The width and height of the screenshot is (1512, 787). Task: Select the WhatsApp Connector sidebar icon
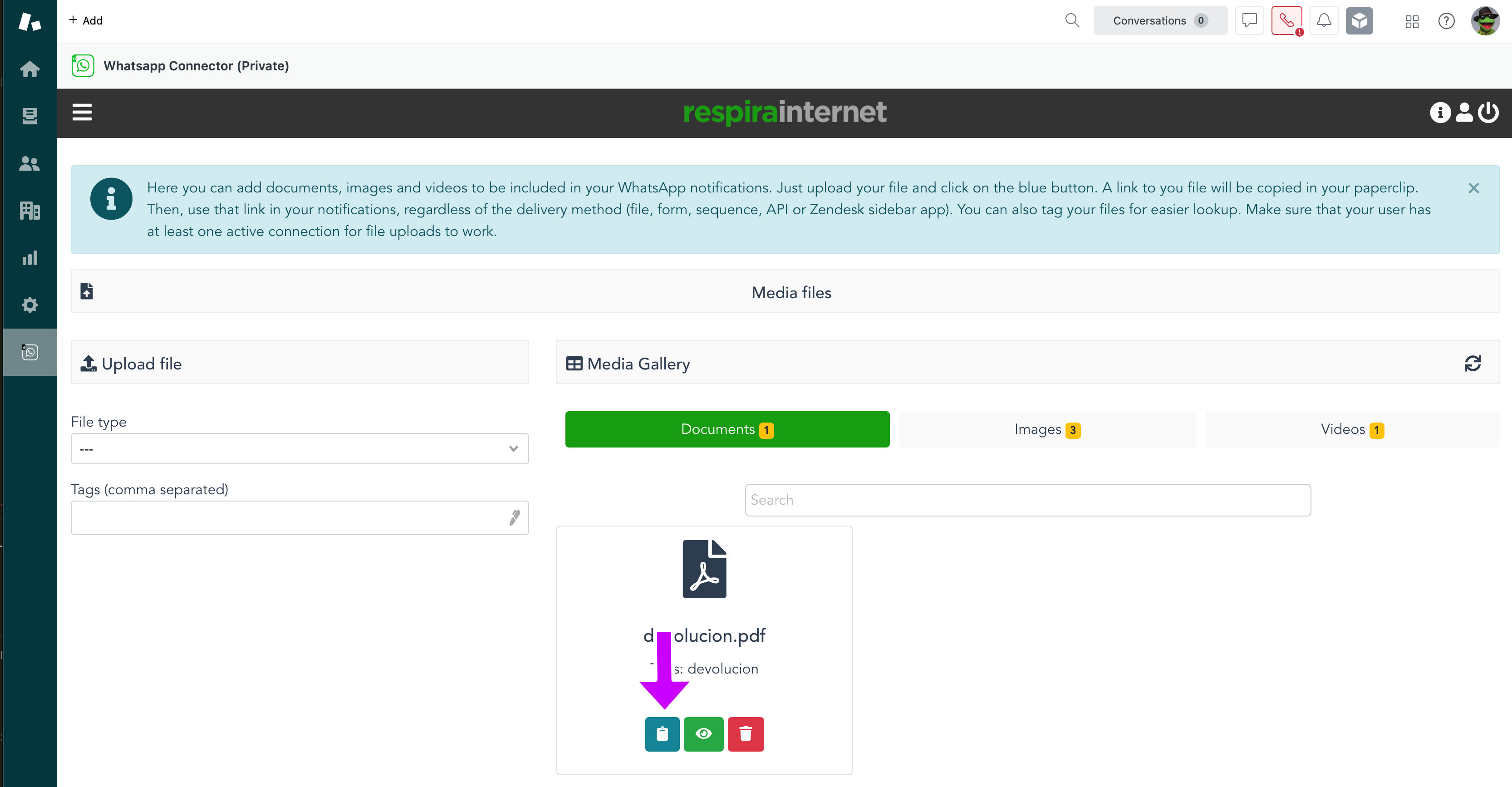pyautogui.click(x=29, y=352)
